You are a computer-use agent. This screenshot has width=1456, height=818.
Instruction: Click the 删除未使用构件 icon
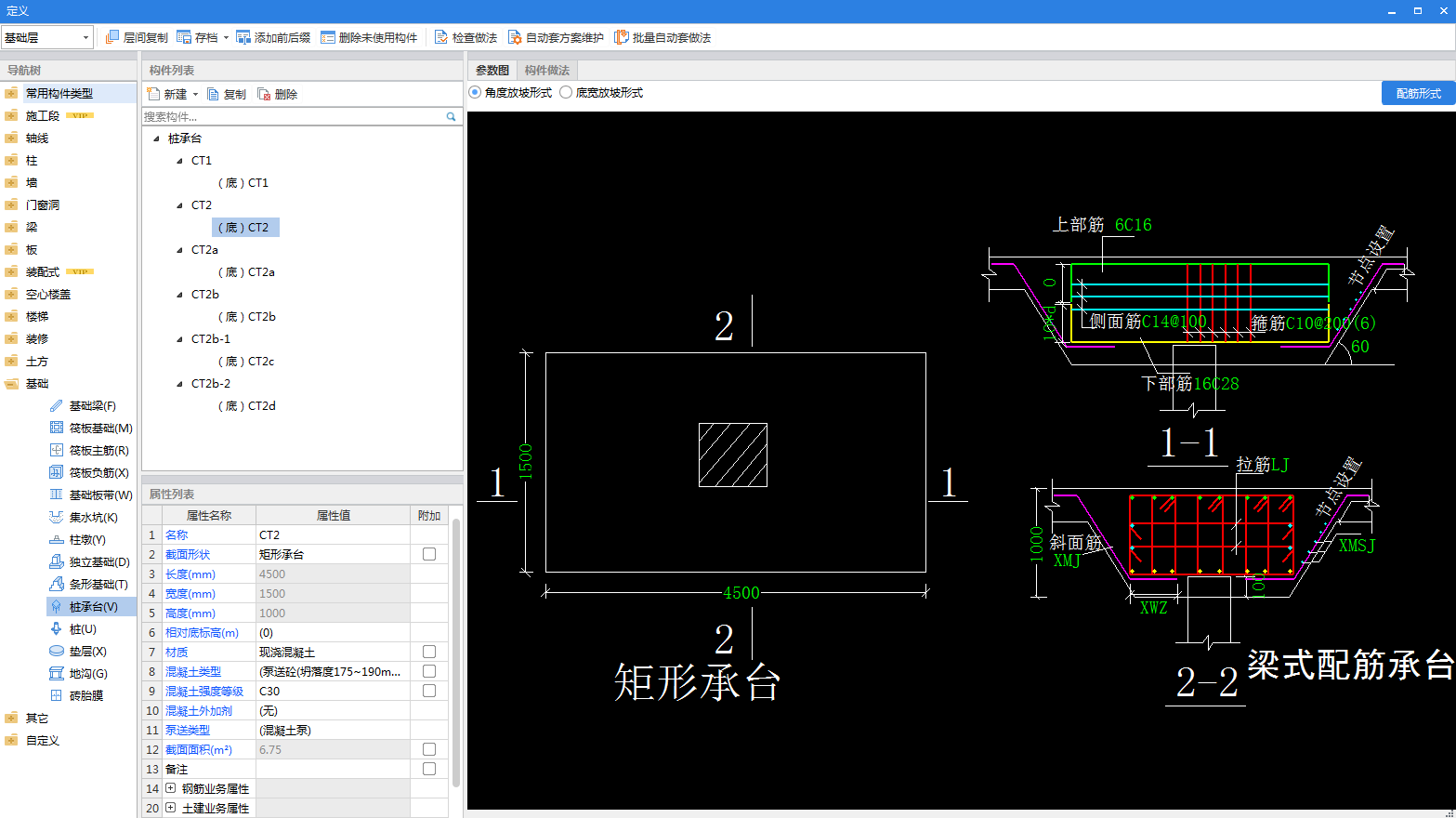coord(328,37)
